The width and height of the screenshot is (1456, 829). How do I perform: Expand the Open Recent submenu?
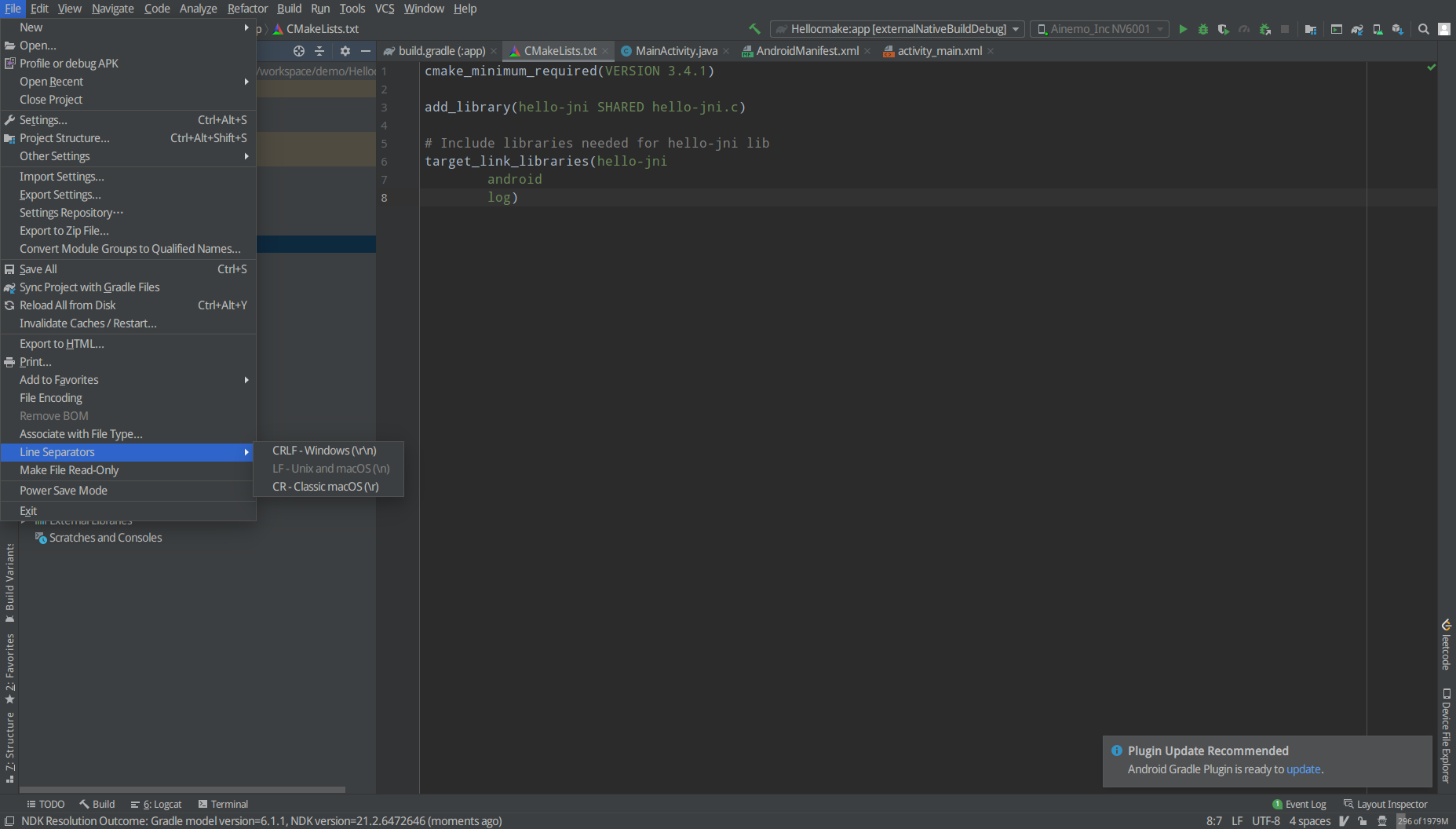click(x=52, y=81)
